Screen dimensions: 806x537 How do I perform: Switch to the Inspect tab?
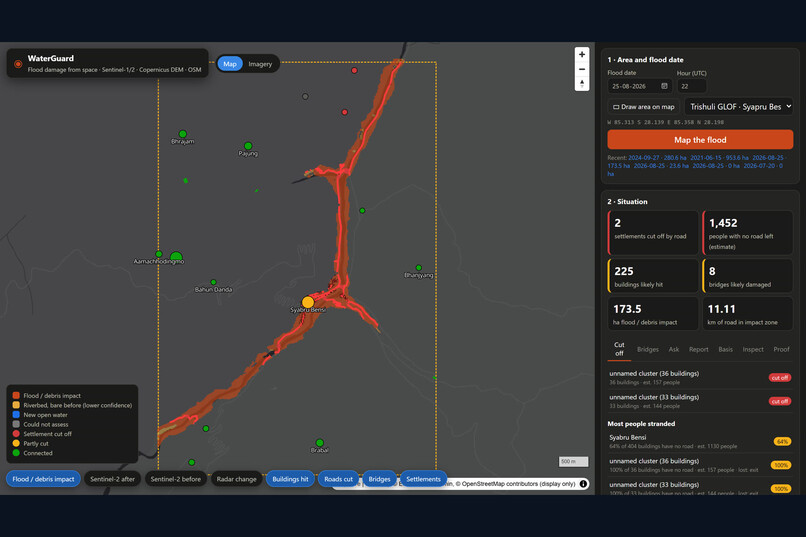click(x=753, y=349)
